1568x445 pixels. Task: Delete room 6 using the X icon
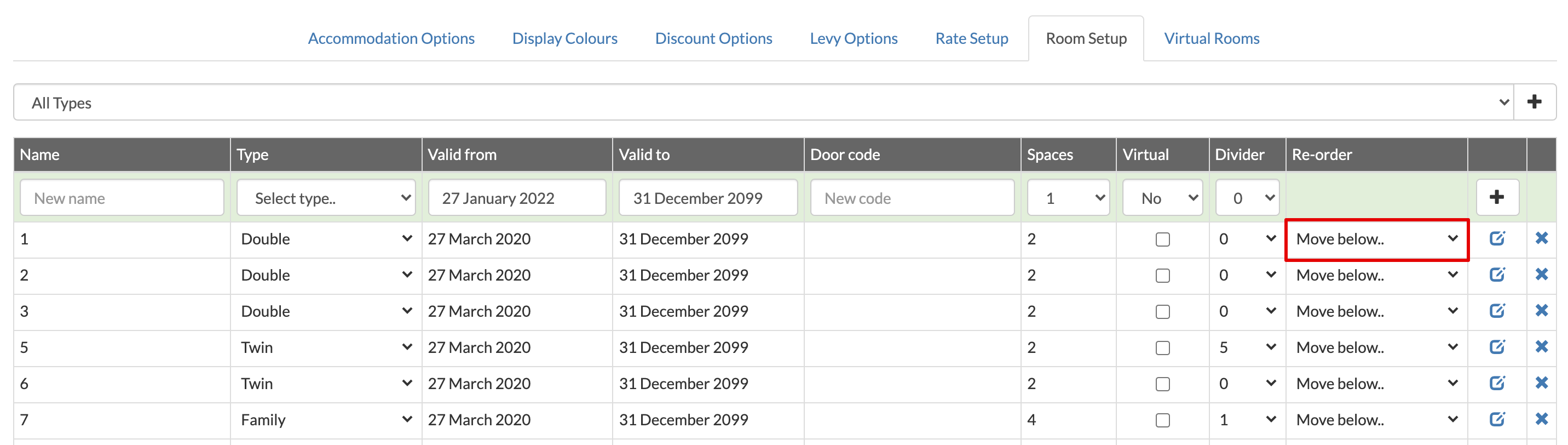pos(1541,383)
